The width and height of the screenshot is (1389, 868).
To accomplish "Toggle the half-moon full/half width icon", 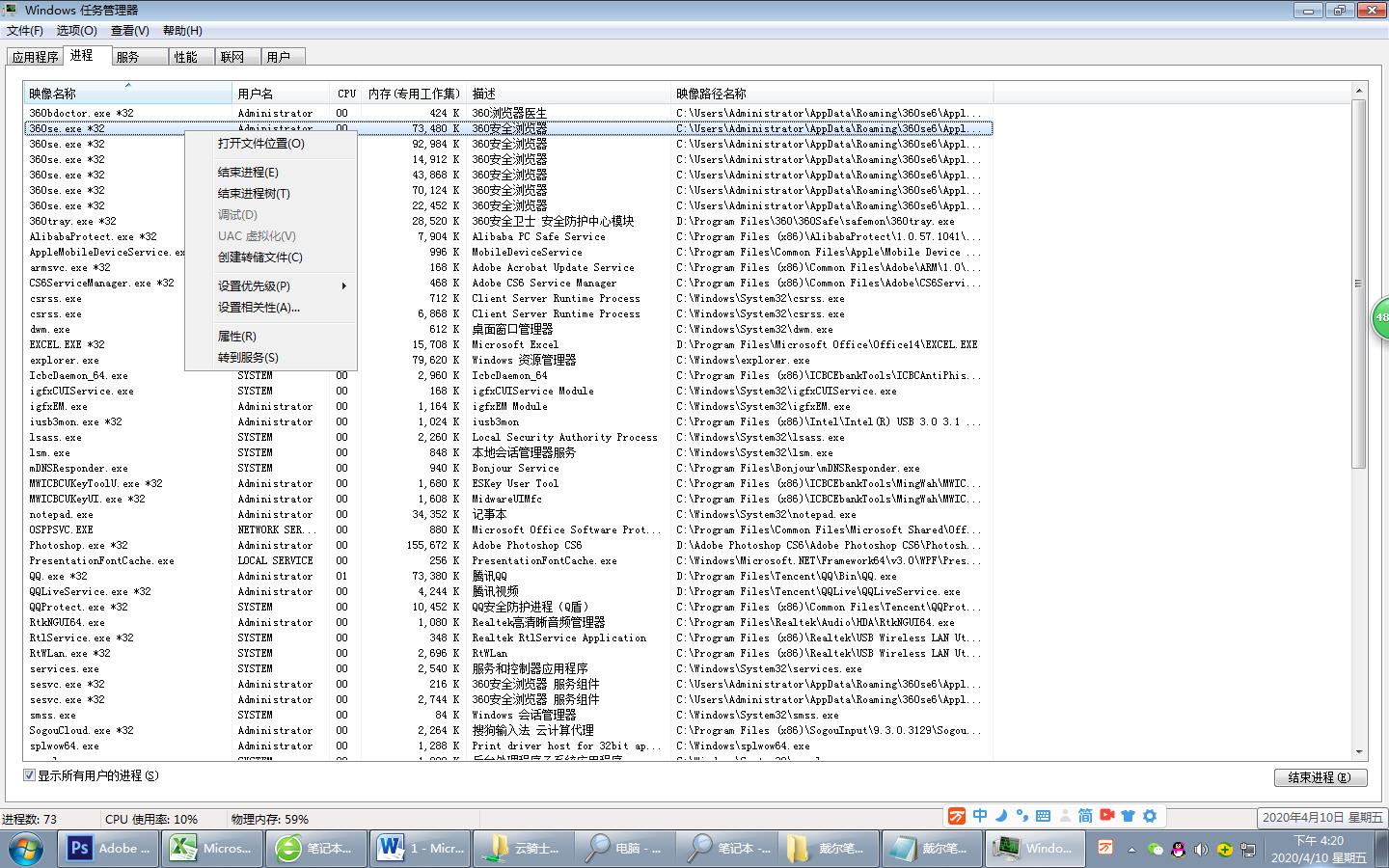I will 1001,816.
